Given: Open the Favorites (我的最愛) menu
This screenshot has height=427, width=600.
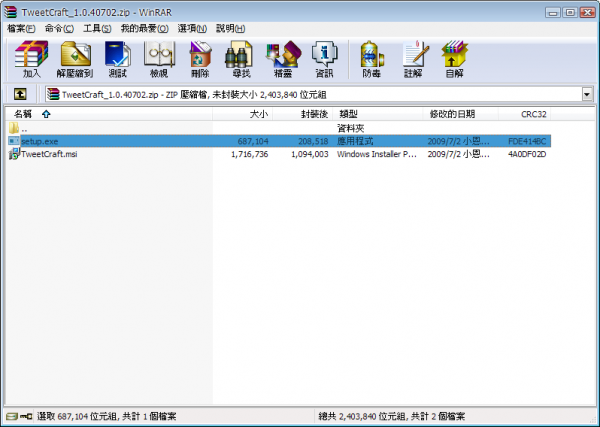Looking at the screenshot, I should pyautogui.click(x=144, y=28).
